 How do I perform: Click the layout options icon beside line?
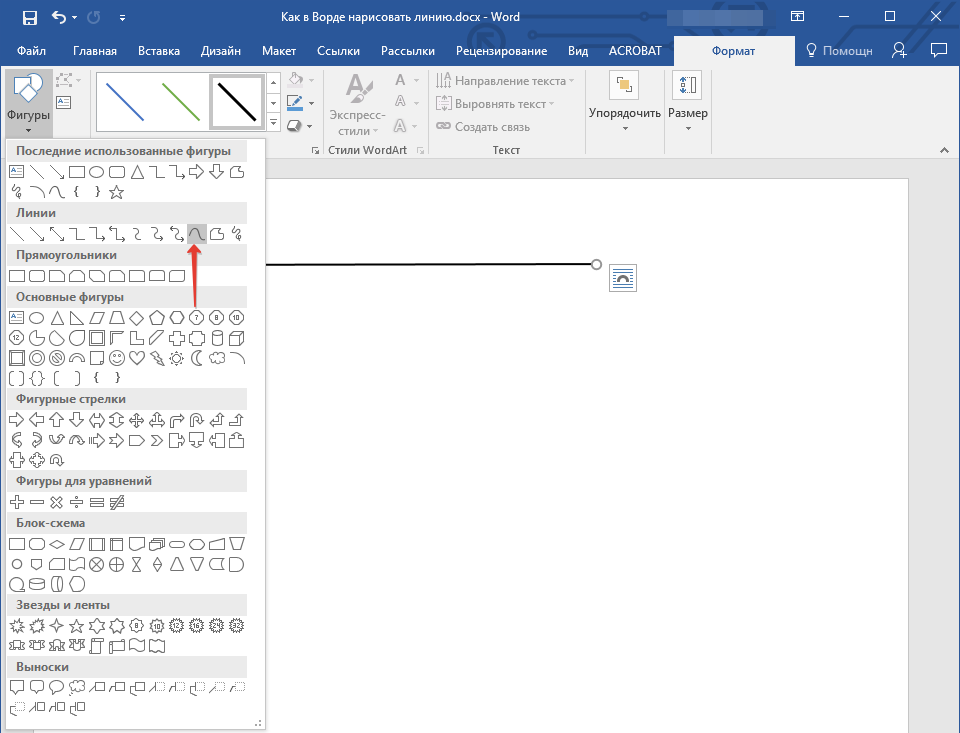coord(623,278)
